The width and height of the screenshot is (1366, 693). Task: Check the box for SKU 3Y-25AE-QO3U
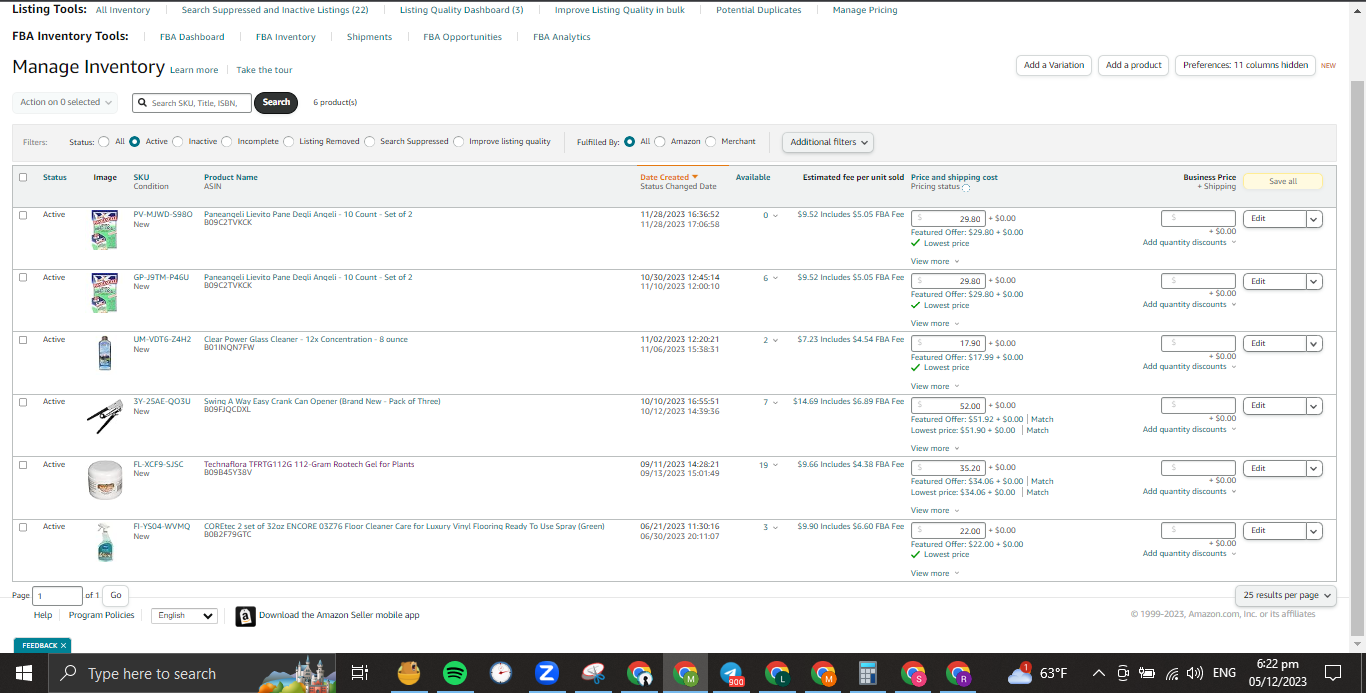(23, 401)
